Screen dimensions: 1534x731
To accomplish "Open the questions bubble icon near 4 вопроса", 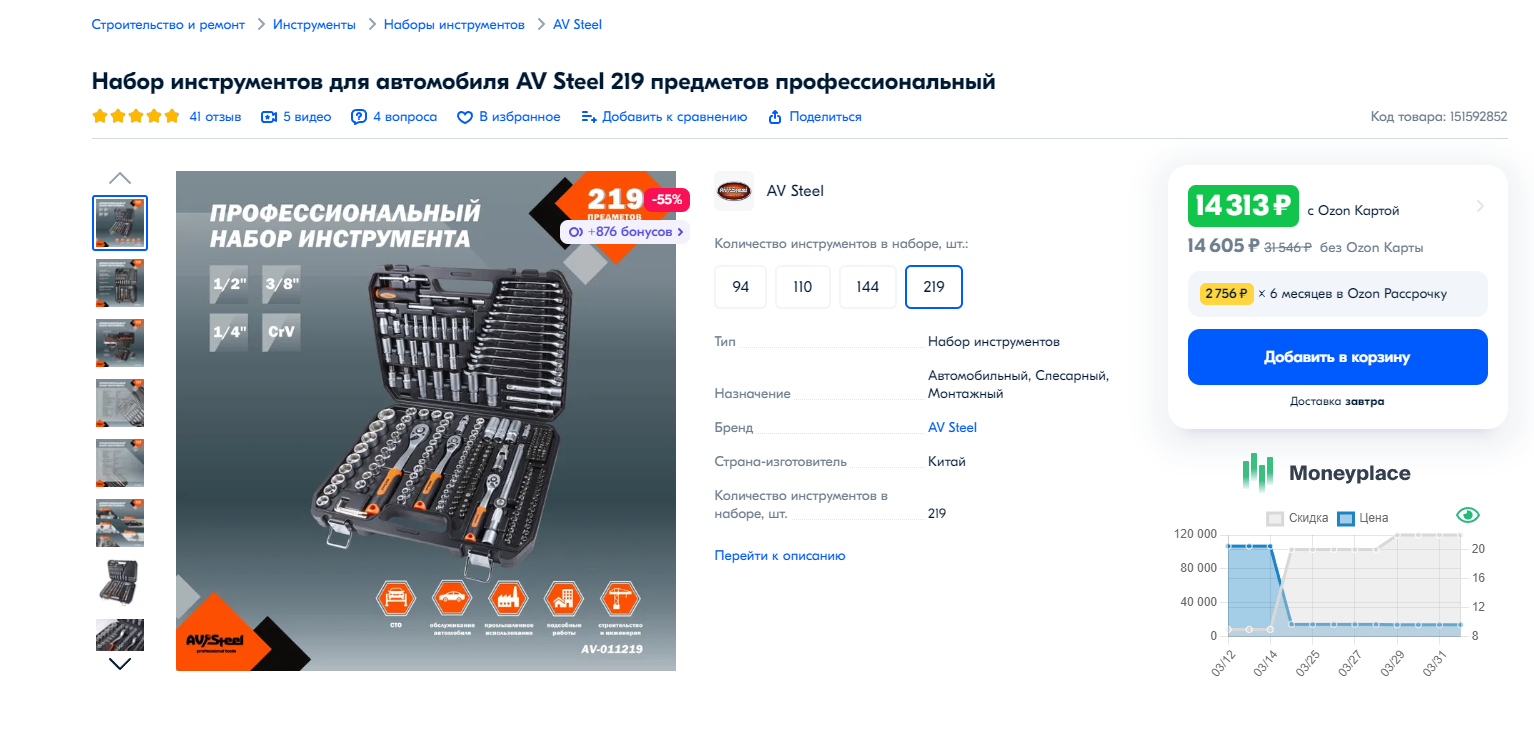I will (x=359, y=117).
